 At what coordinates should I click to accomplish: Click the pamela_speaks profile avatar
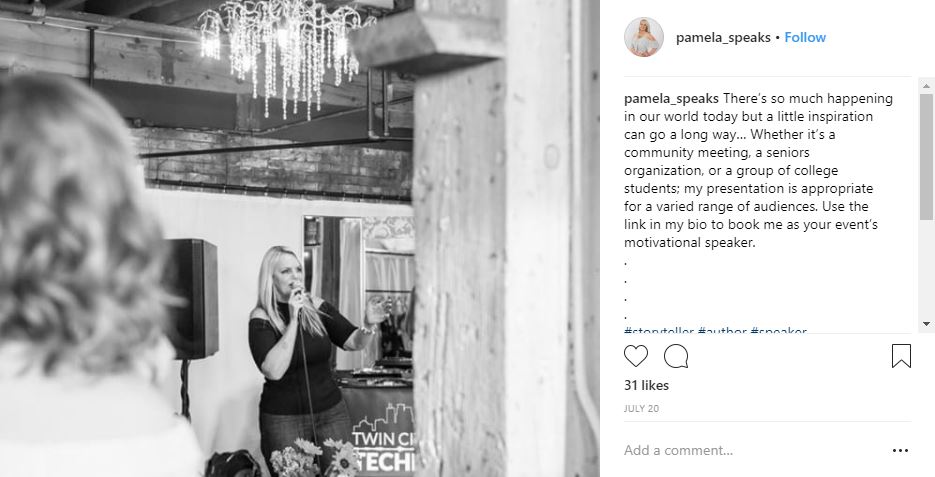[644, 37]
